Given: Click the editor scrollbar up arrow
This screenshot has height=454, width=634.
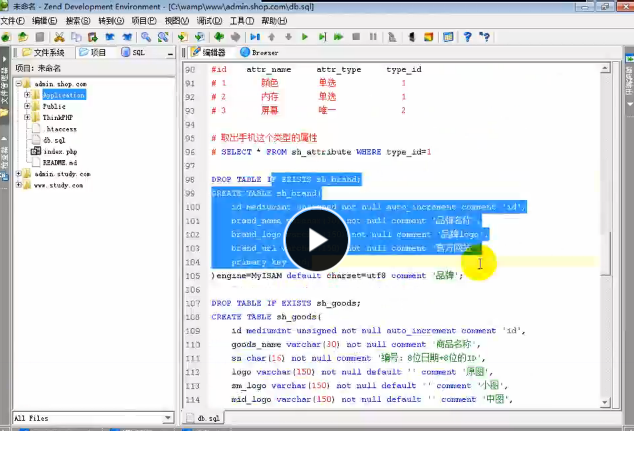Looking at the screenshot, I should tap(605, 68).
